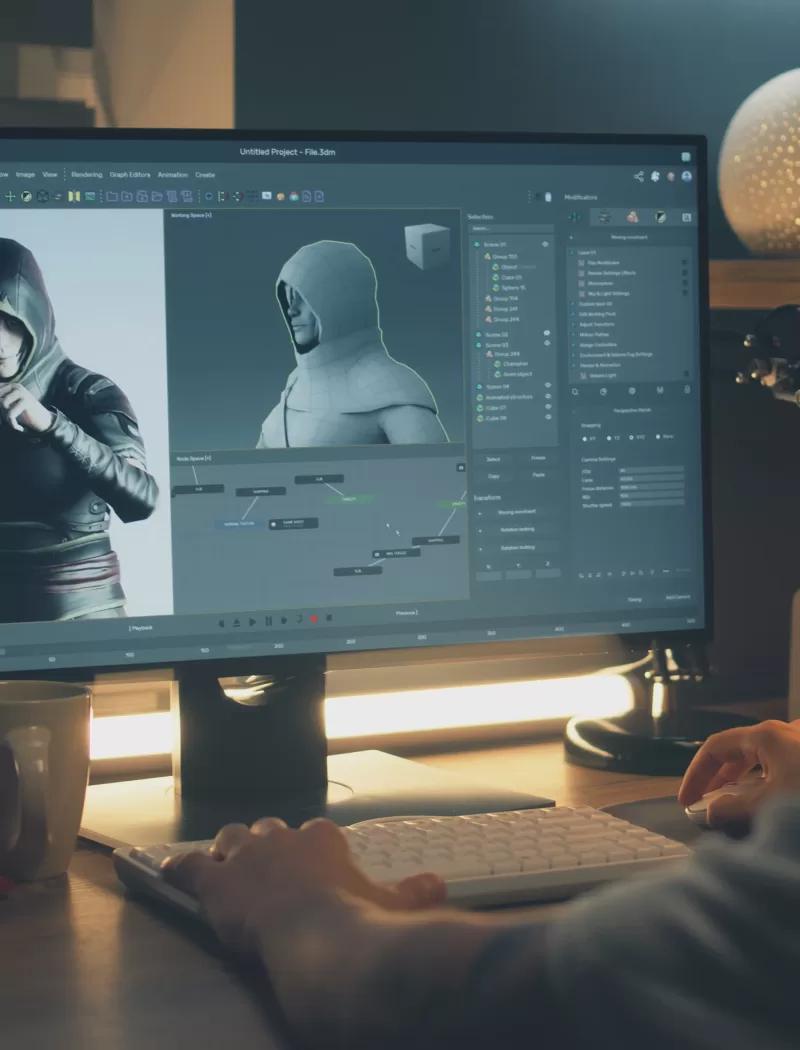The width and height of the screenshot is (800, 1050).
Task: Switch to the first Modificators tab
Action: point(574,217)
